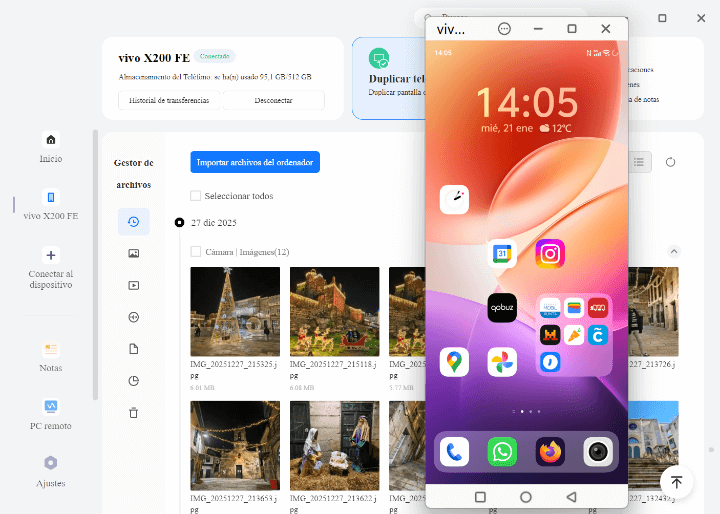
Task: Open the images category icon in file manager
Action: [134, 254]
